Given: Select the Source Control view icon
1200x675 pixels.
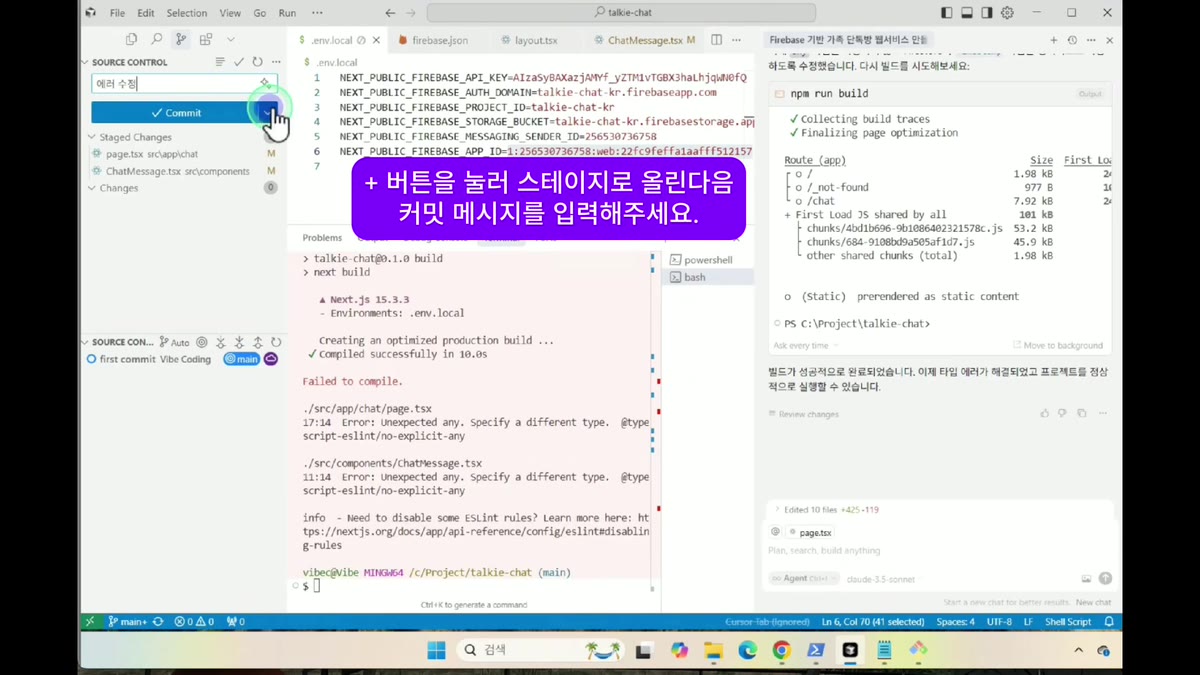Looking at the screenshot, I should click(181, 39).
